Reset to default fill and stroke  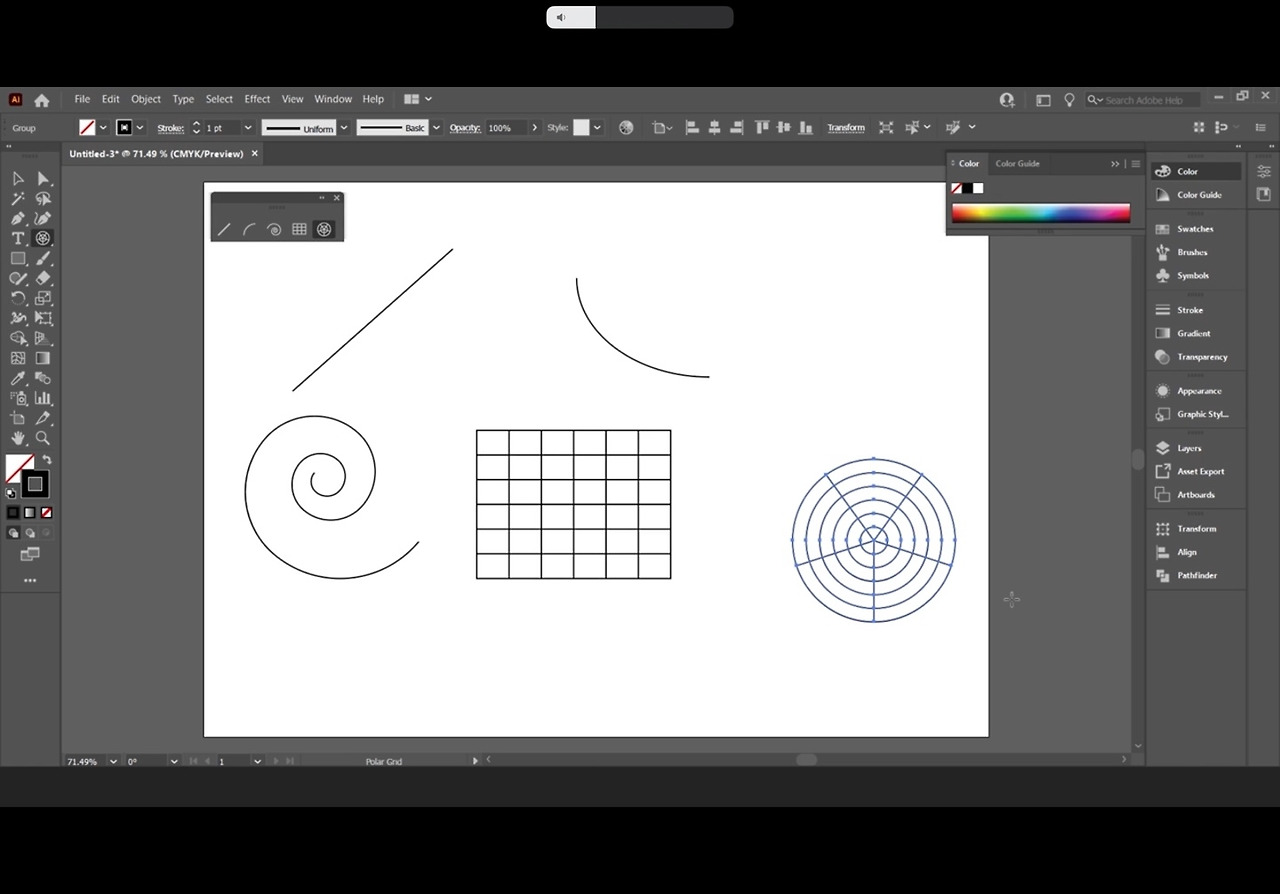coord(11,493)
